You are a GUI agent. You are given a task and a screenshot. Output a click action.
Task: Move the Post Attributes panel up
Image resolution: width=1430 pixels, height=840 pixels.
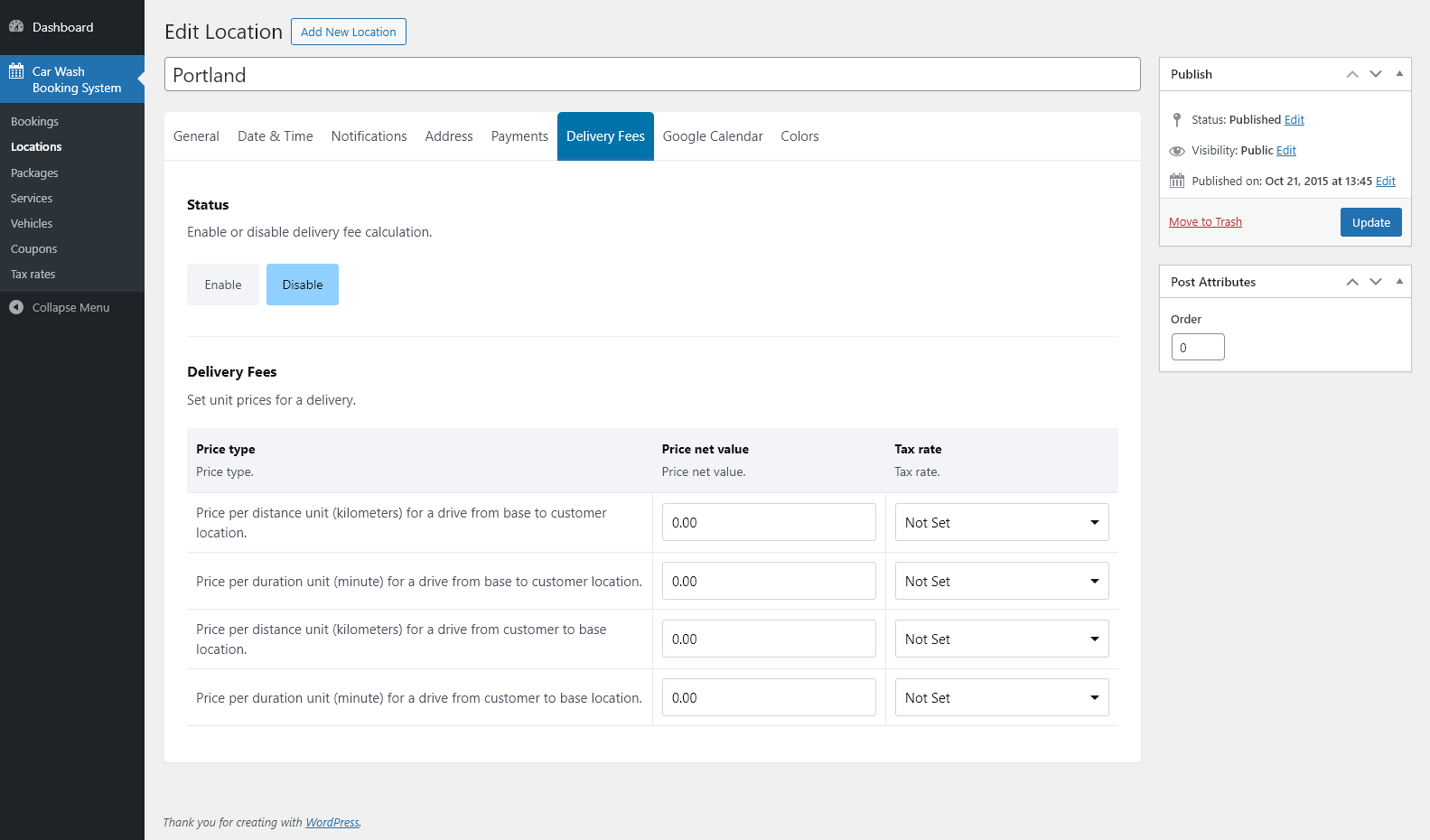tap(1352, 282)
